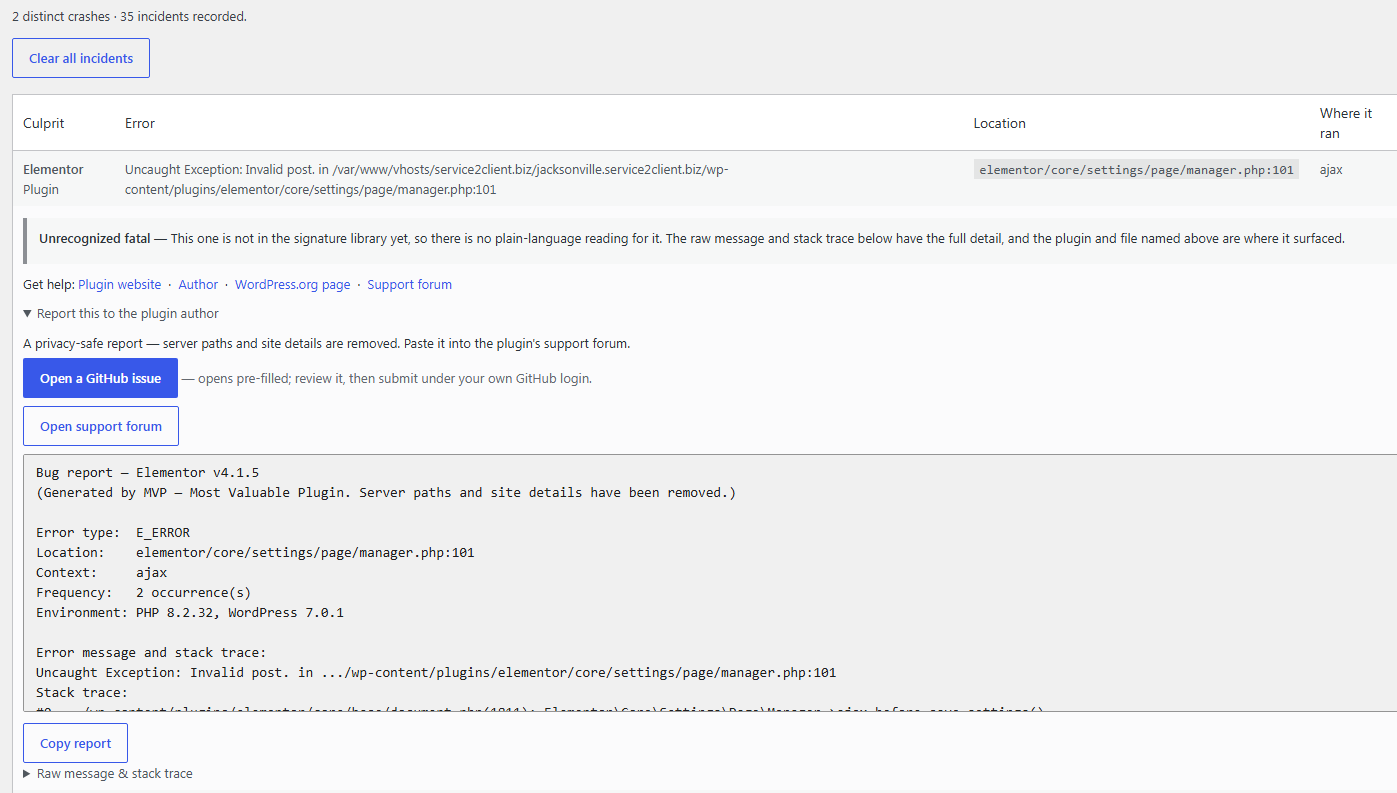The height and width of the screenshot is (793, 1397).
Task: Click the "Context: ajax" line in the report
Action: coord(102,572)
